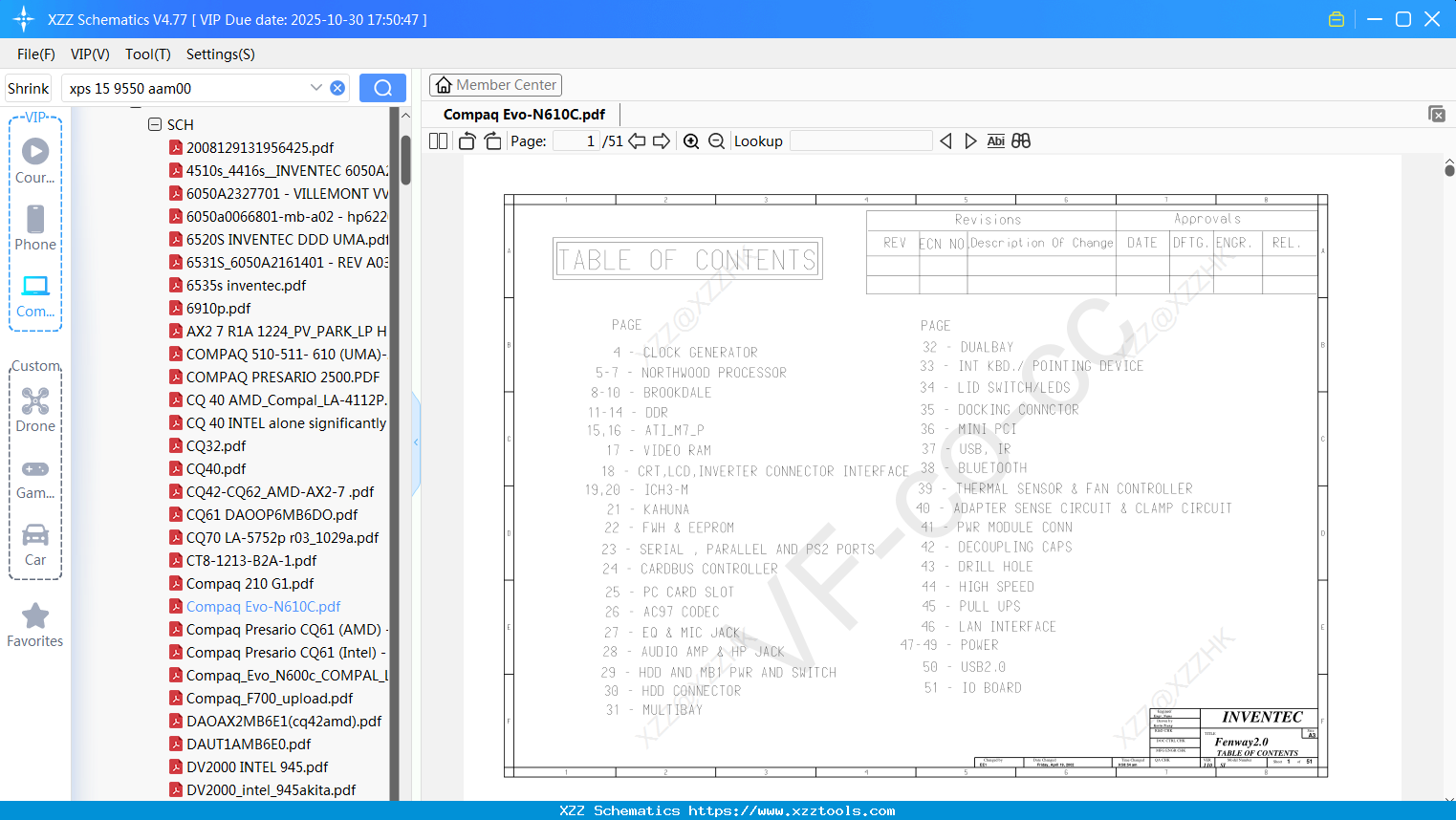1456x820 pixels.
Task: Open CQ42-CQ62_AMD-AX2-7 .pdf
Action: pos(280,492)
